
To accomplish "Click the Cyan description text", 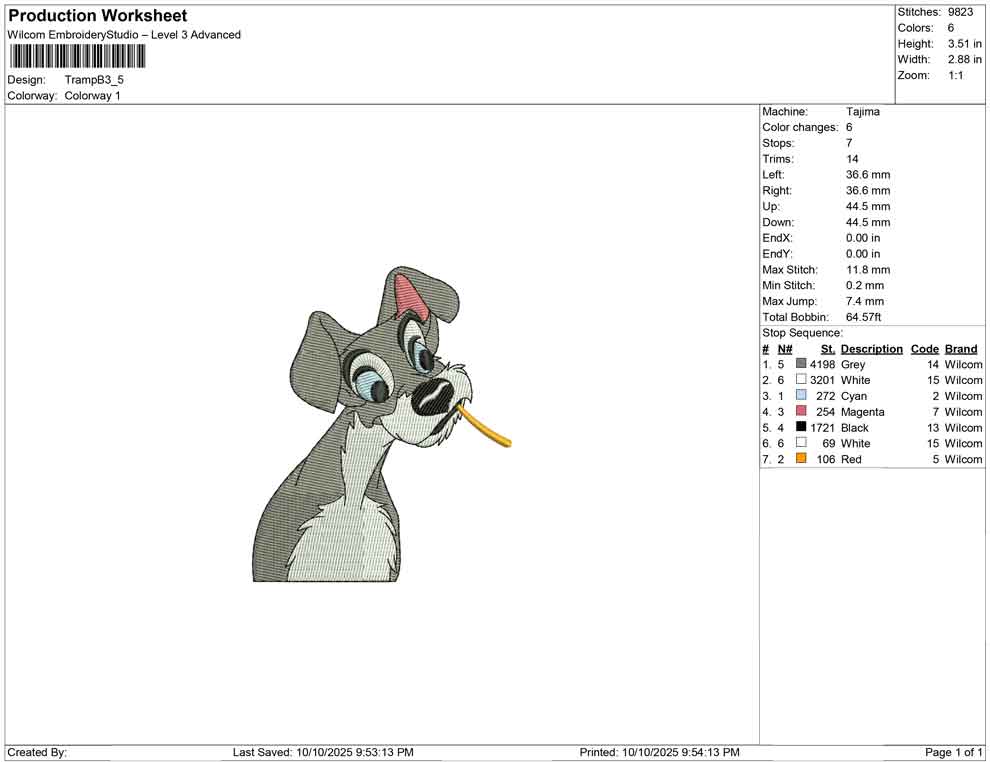I will point(854,396).
